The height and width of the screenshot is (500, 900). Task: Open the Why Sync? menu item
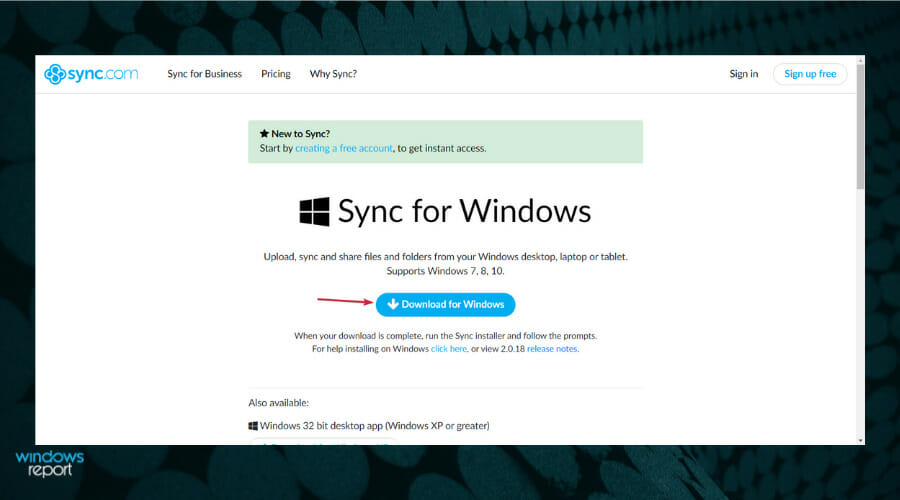(333, 74)
